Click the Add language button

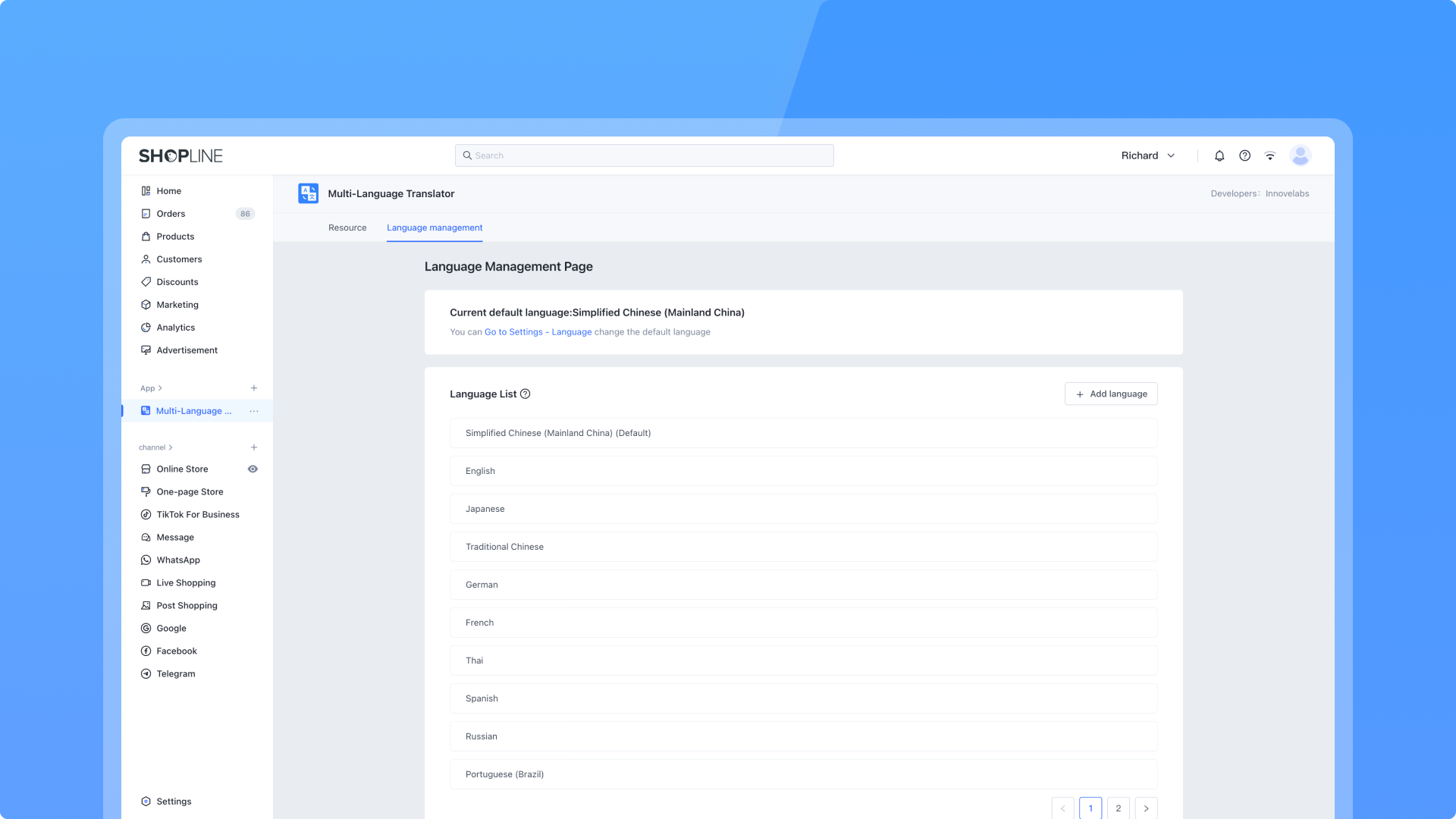pyautogui.click(x=1111, y=394)
